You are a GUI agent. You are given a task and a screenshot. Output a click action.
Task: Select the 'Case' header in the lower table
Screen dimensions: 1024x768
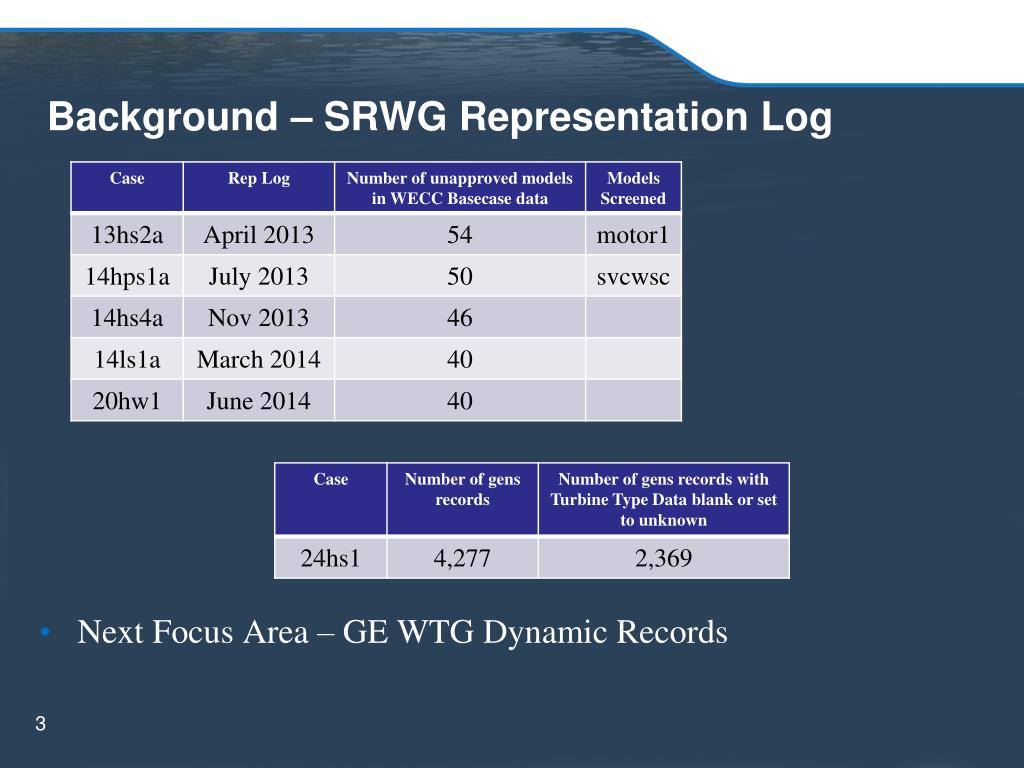(x=330, y=499)
